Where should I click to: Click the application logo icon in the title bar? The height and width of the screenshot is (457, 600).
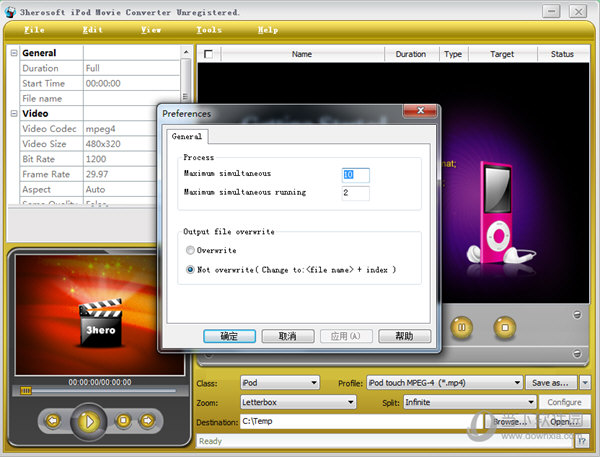tap(10, 12)
